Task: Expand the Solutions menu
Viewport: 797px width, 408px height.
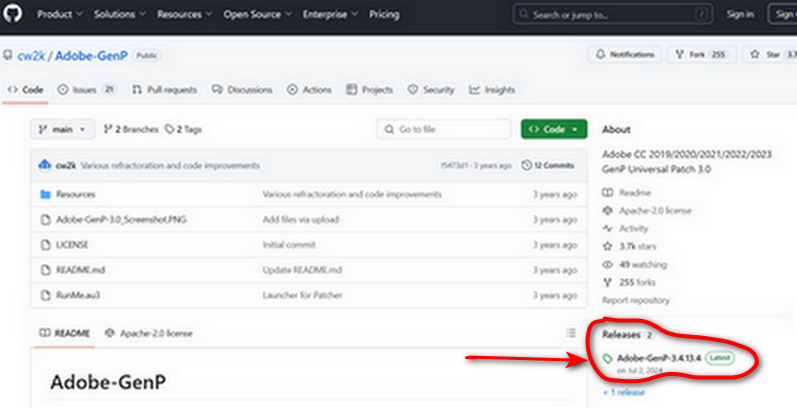Action: click(x=119, y=15)
